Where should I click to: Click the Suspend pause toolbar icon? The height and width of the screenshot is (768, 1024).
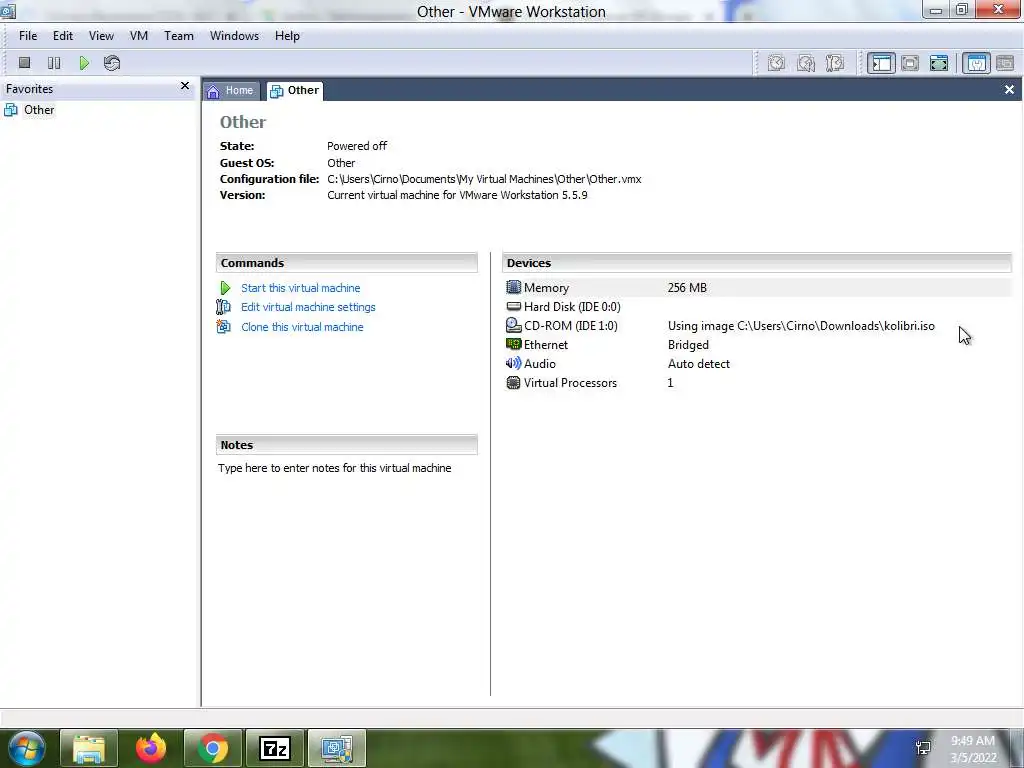[x=54, y=63]
